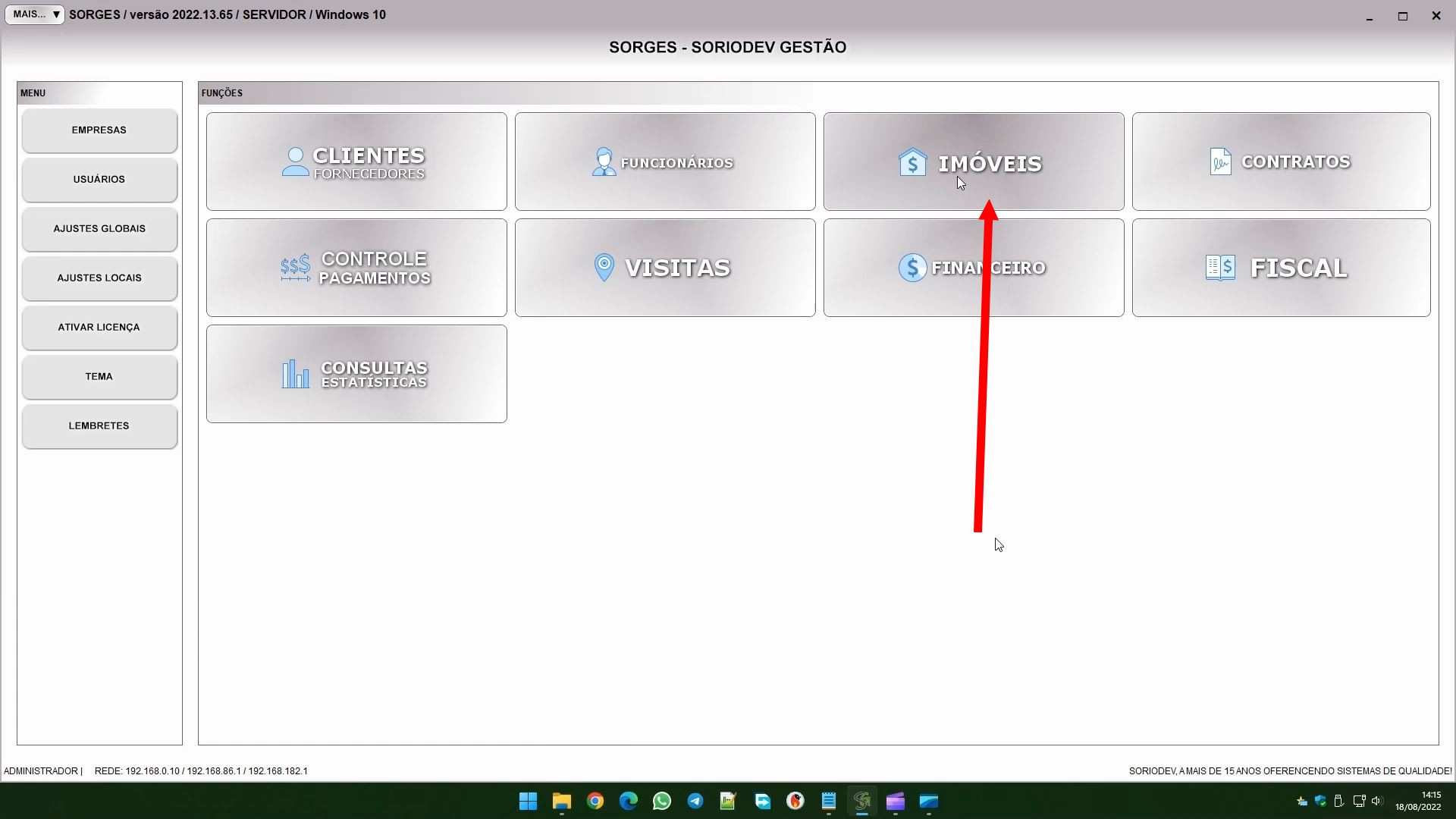Click the Funcionários employee icon
The image size is (1456, 819).
pos(604,162)
